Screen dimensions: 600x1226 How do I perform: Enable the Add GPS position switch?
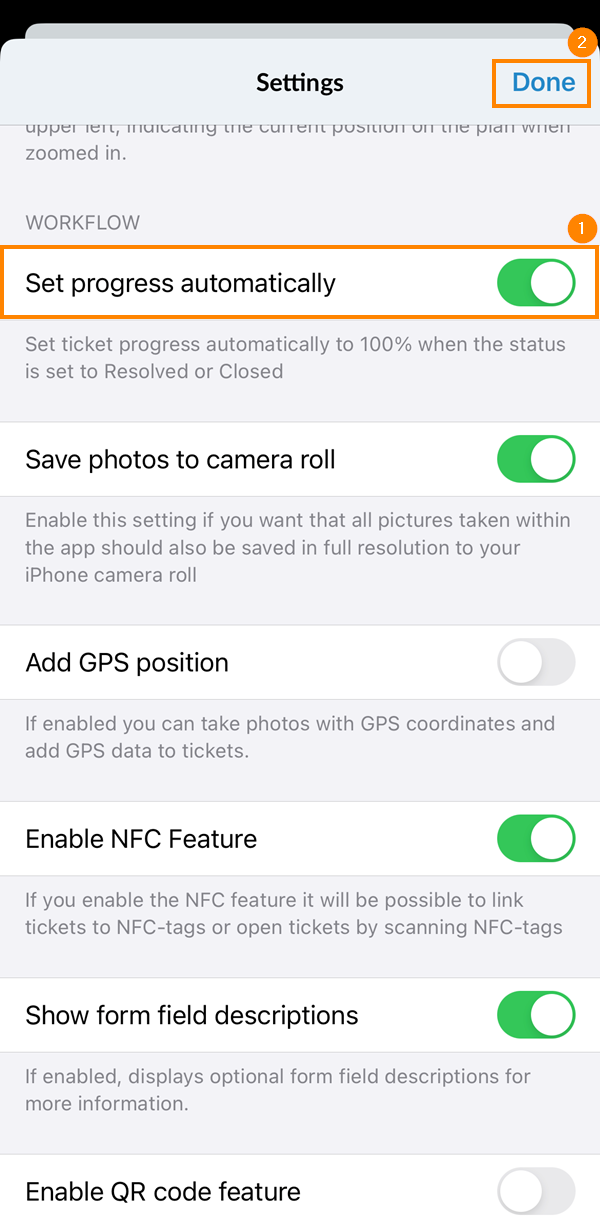(x=536, y=662)
